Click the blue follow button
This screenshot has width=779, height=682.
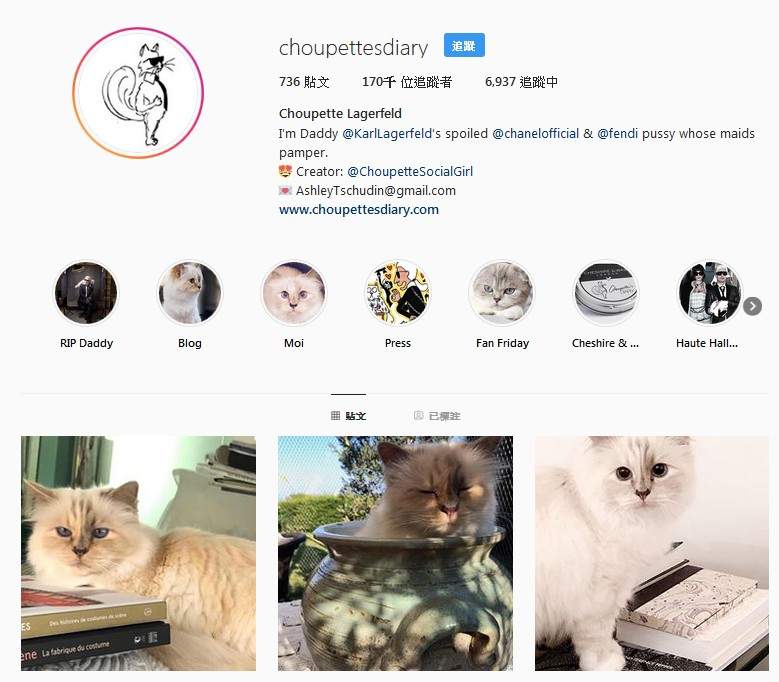464,46
